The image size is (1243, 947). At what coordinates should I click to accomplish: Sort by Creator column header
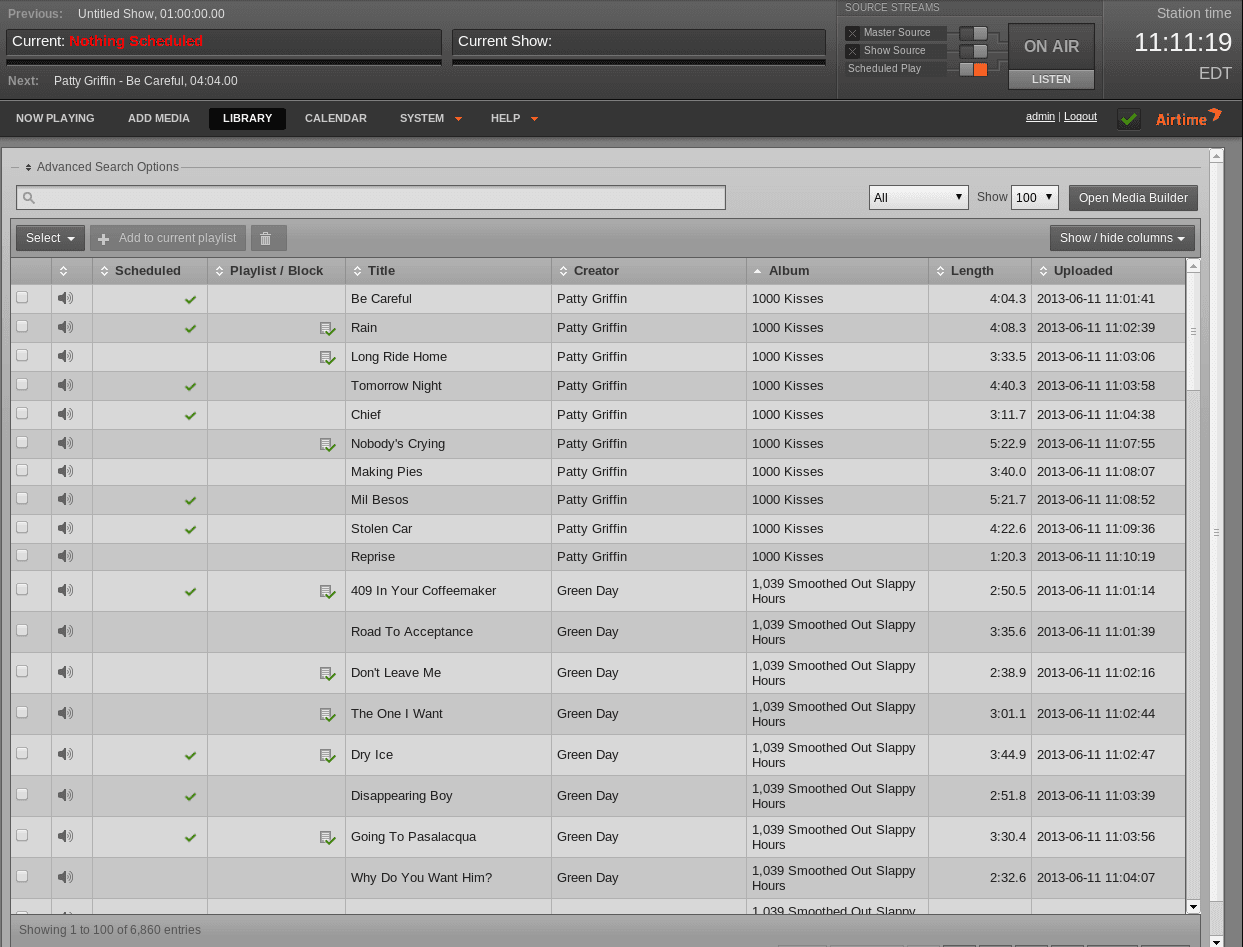[649, 270]
